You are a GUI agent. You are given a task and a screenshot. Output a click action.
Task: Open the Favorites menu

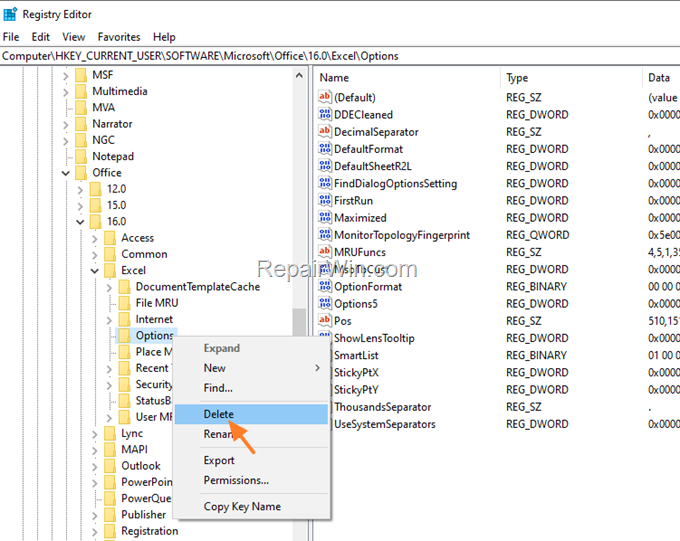coord(119,37)
